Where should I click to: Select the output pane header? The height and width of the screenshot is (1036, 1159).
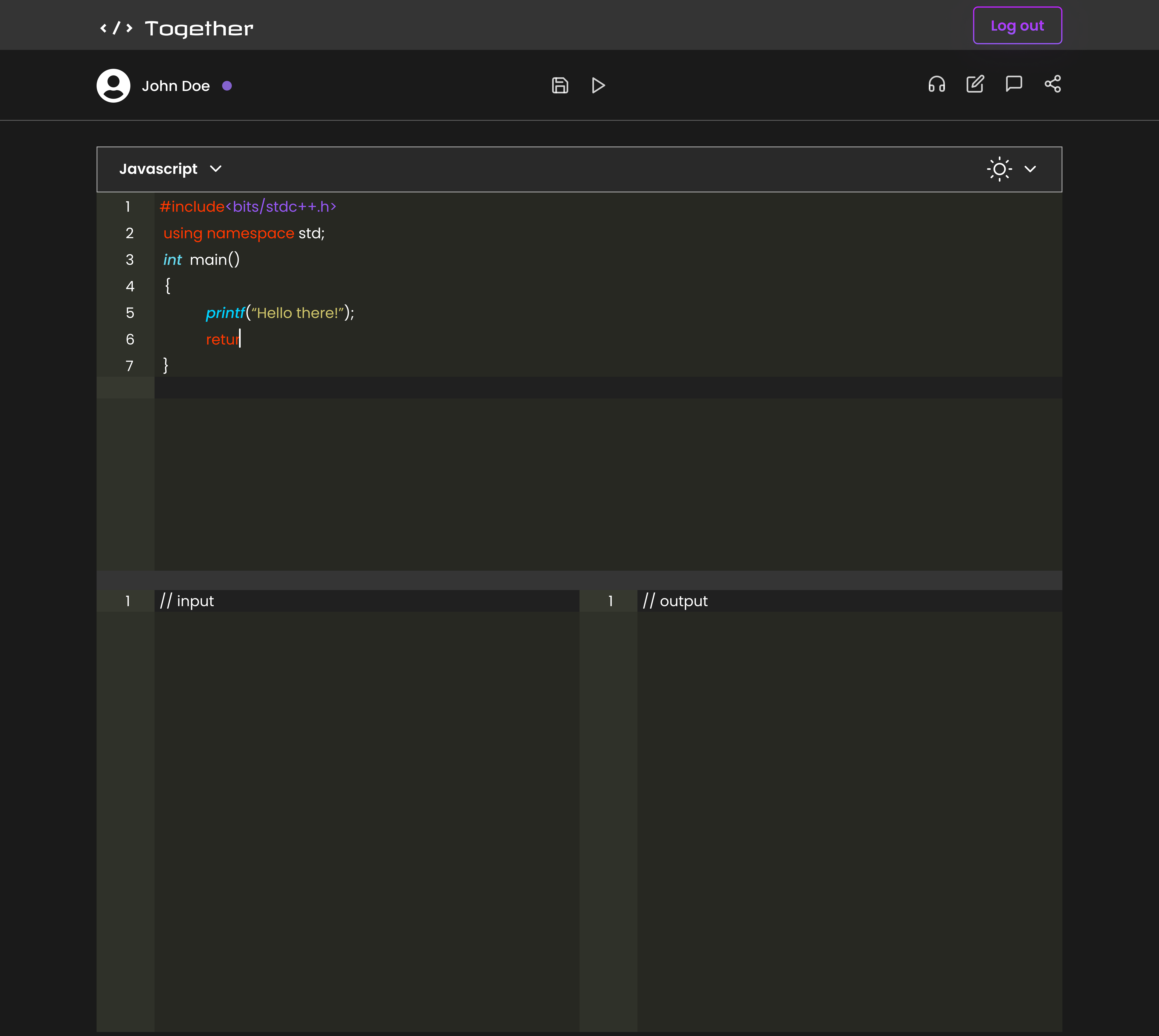click(675, 601)
